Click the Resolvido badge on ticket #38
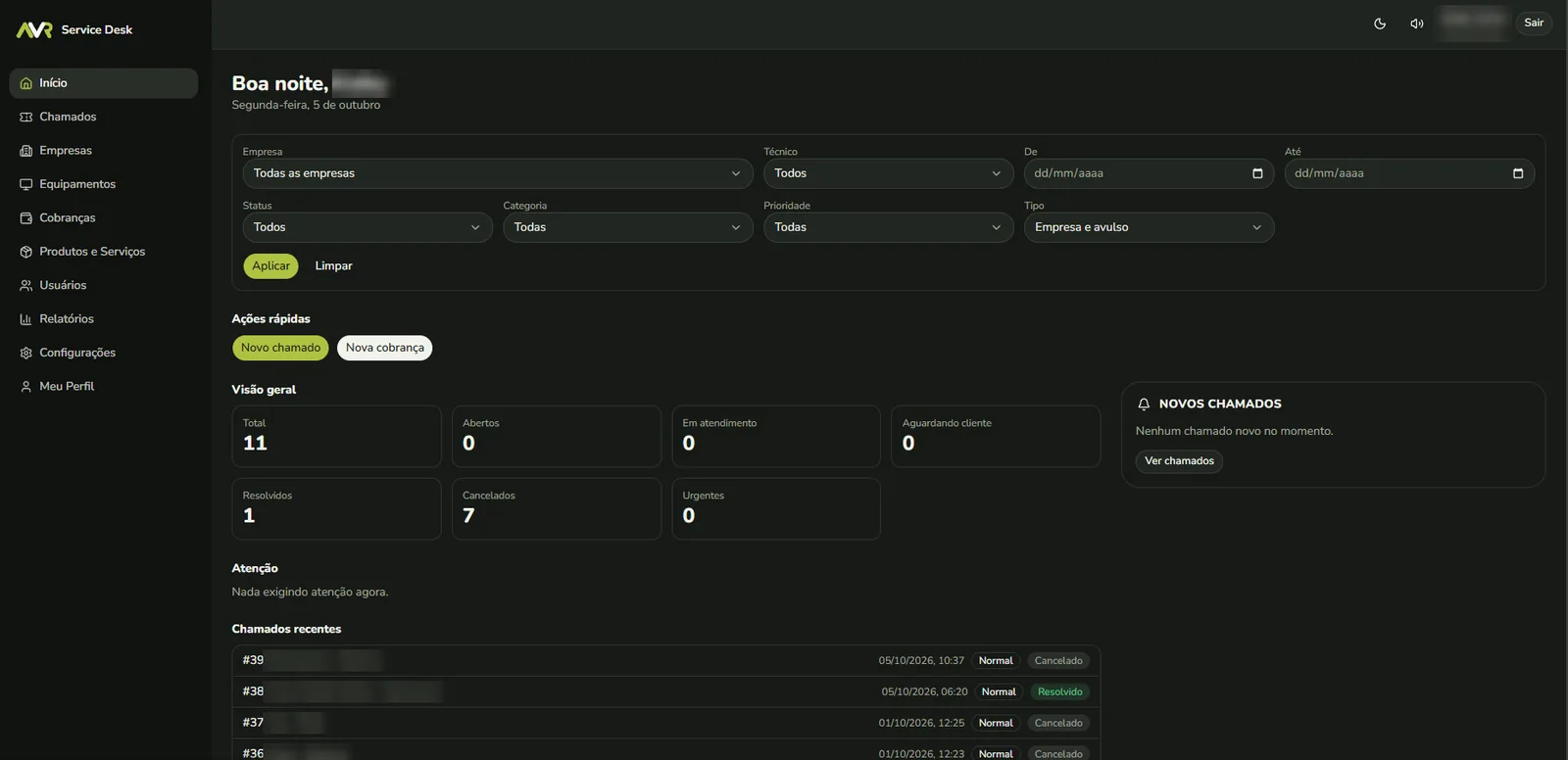The width and height of the screenshot is (1568, 760). 1060,692
